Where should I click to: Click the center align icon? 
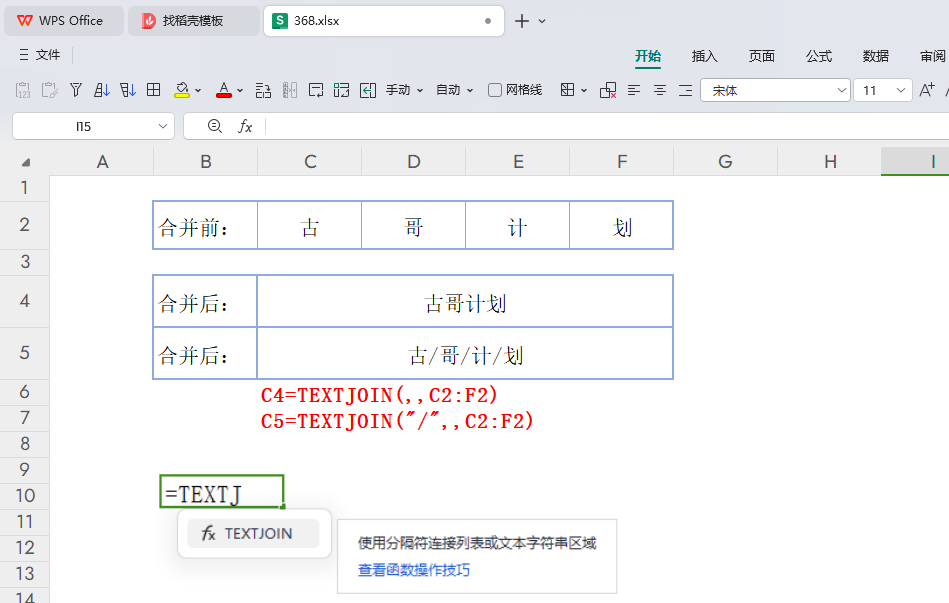click(x=660, y=90)
